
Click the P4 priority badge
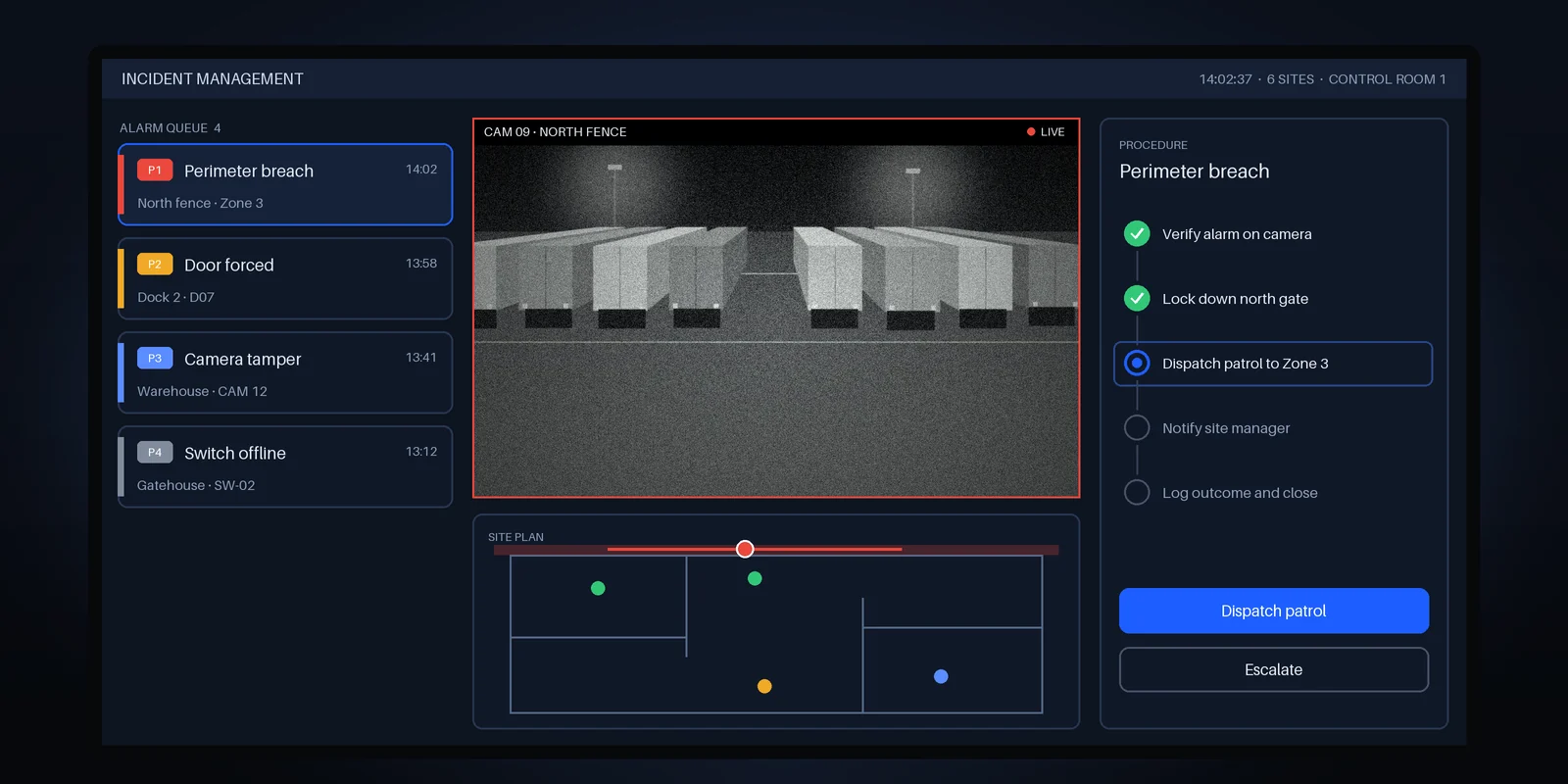155,452
